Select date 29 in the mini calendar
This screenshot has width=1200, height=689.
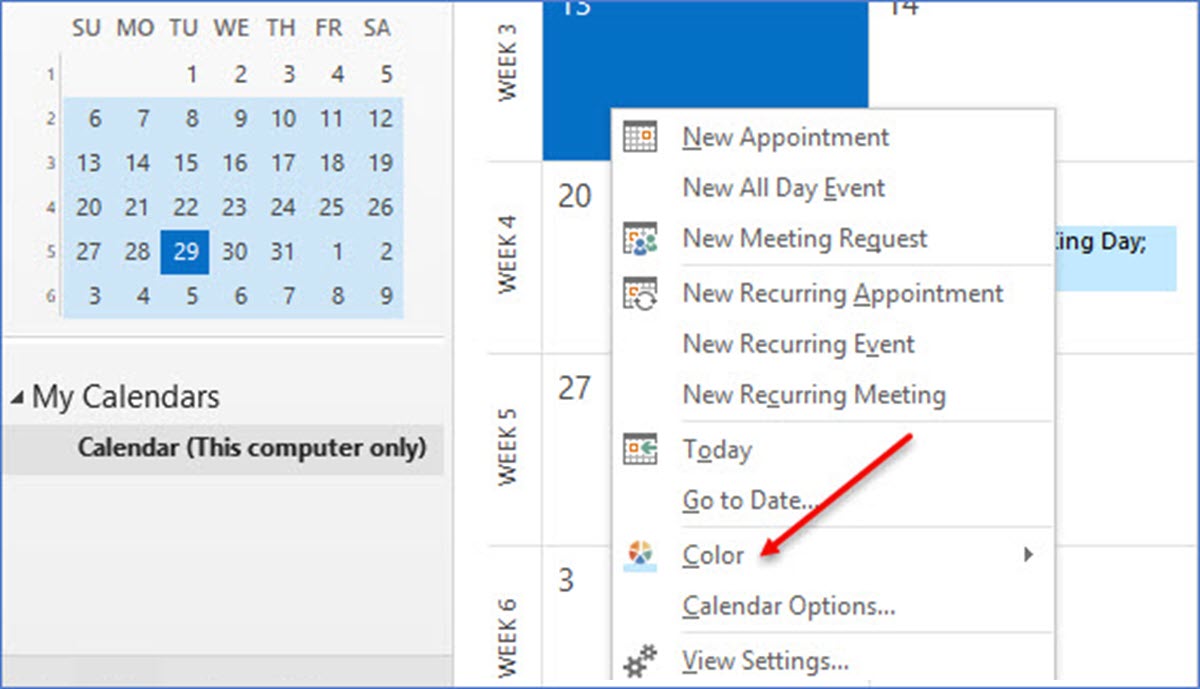point(184,253)
